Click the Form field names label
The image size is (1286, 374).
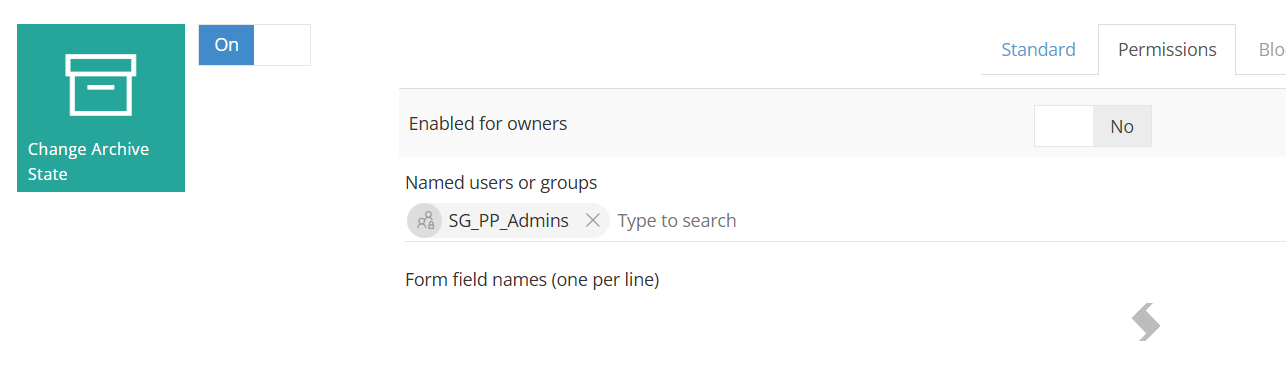pos(532,280)
